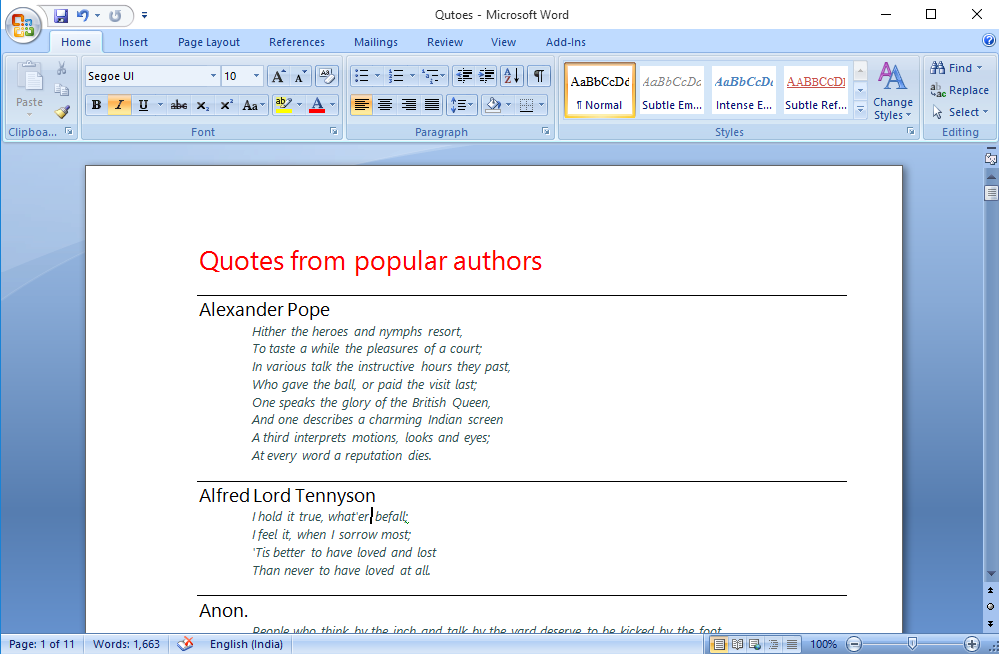
Task: Click the Replace button
Action: [959, 91]
